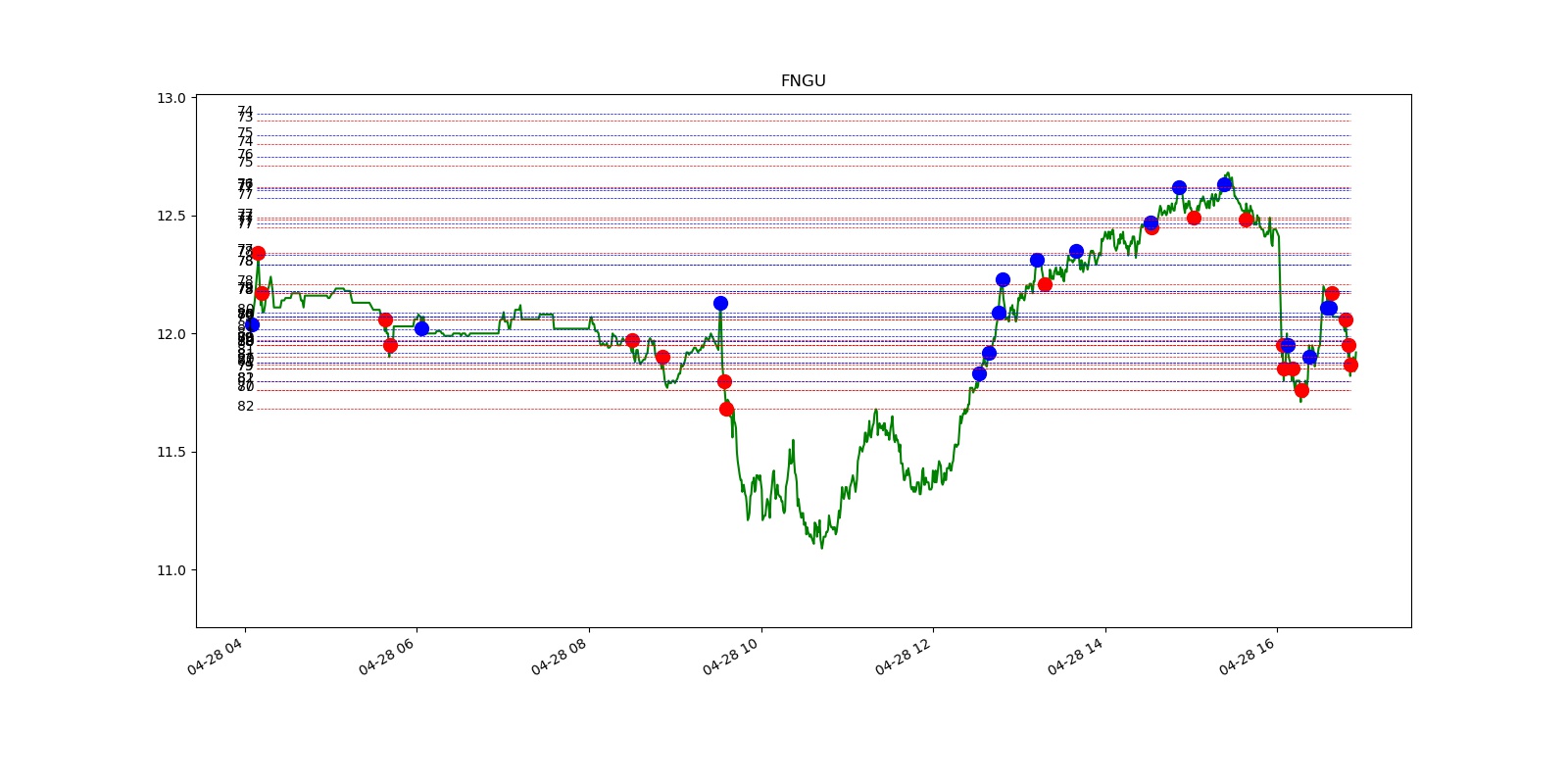This screenshot has width=1568, height=784.
Task: Select the lowest red marker after 16:00
Action: click(1301, 390)
